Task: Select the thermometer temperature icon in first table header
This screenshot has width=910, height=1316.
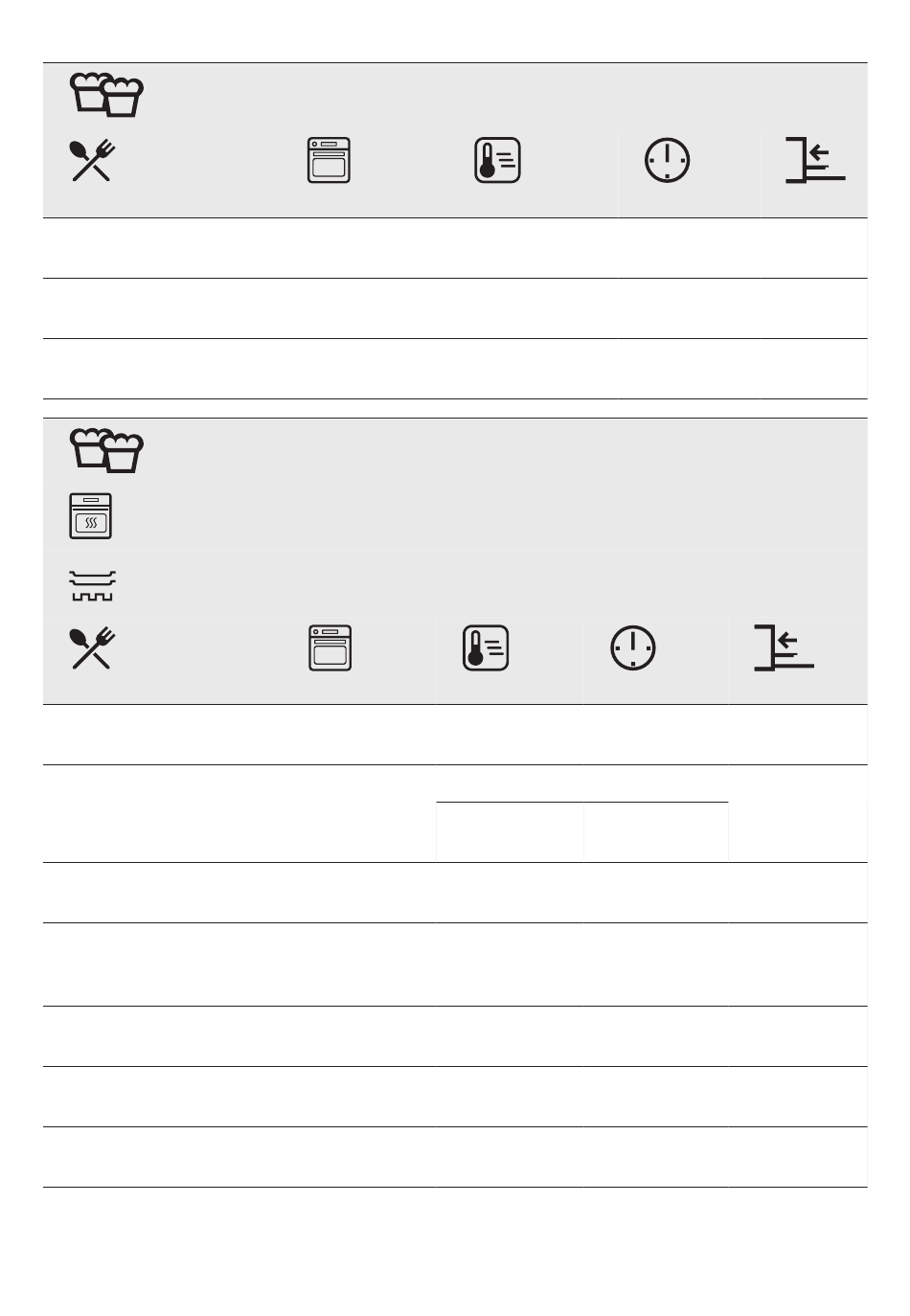Action: (497, 160)
